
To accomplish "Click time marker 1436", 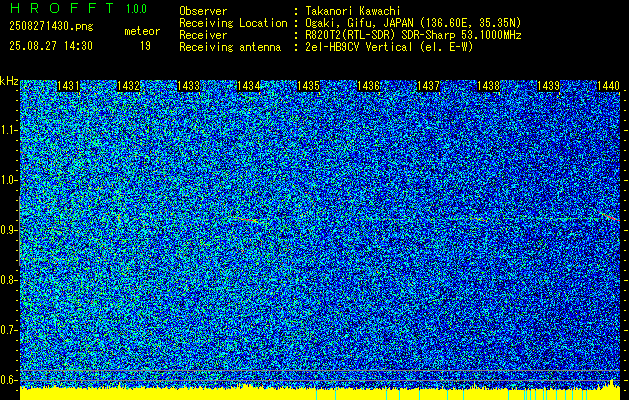I will (x=368, y=86).
